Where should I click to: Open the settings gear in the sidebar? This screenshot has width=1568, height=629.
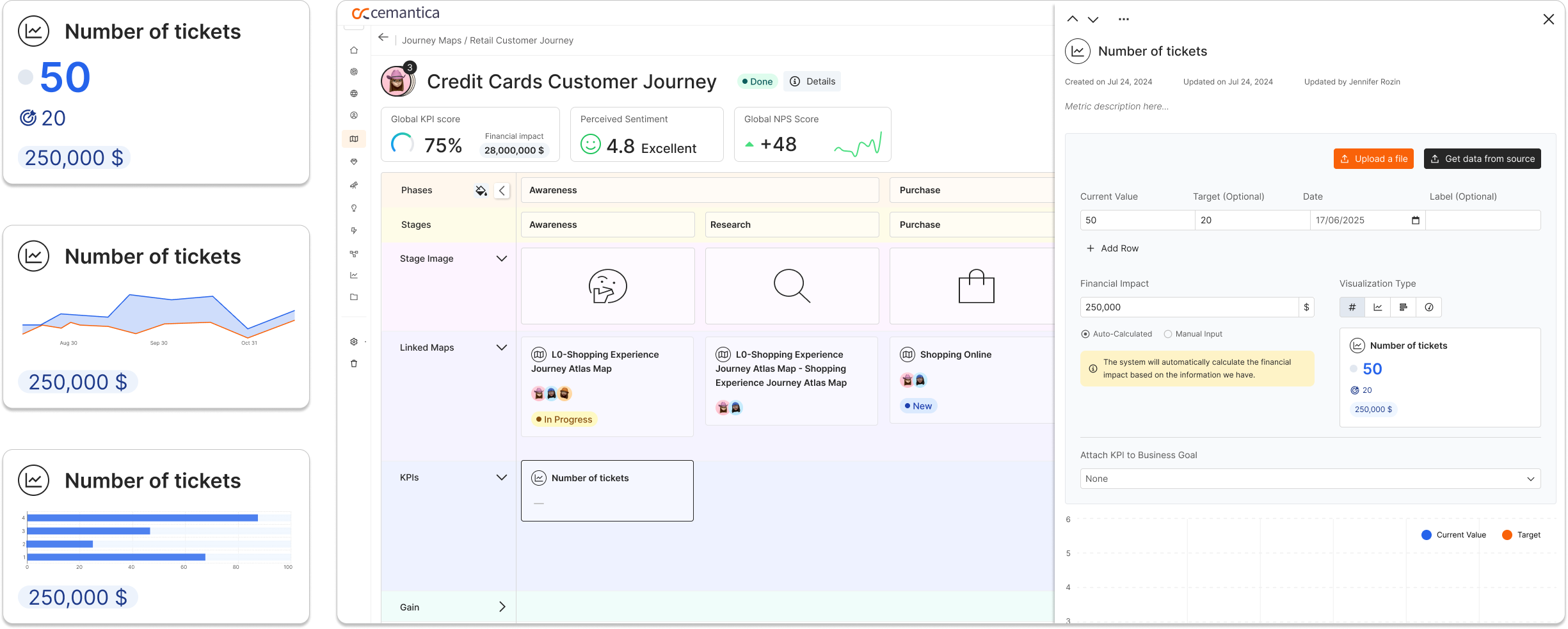[x=354, y=342]
